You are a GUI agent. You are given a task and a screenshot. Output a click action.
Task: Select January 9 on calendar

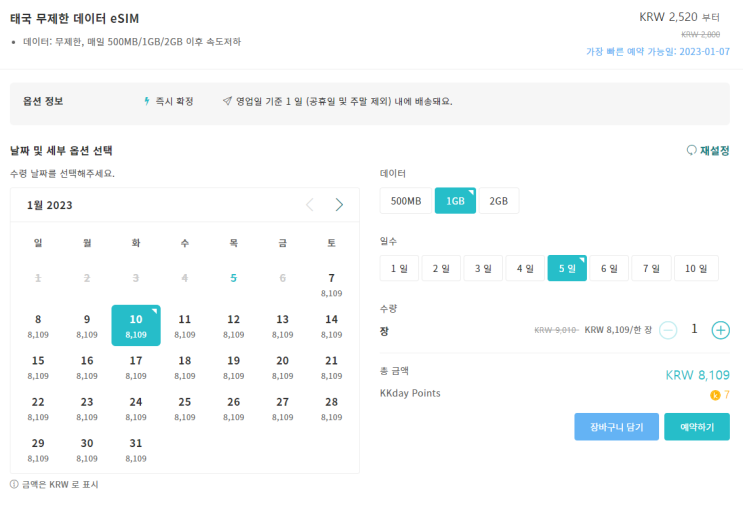tap(87, 326)
